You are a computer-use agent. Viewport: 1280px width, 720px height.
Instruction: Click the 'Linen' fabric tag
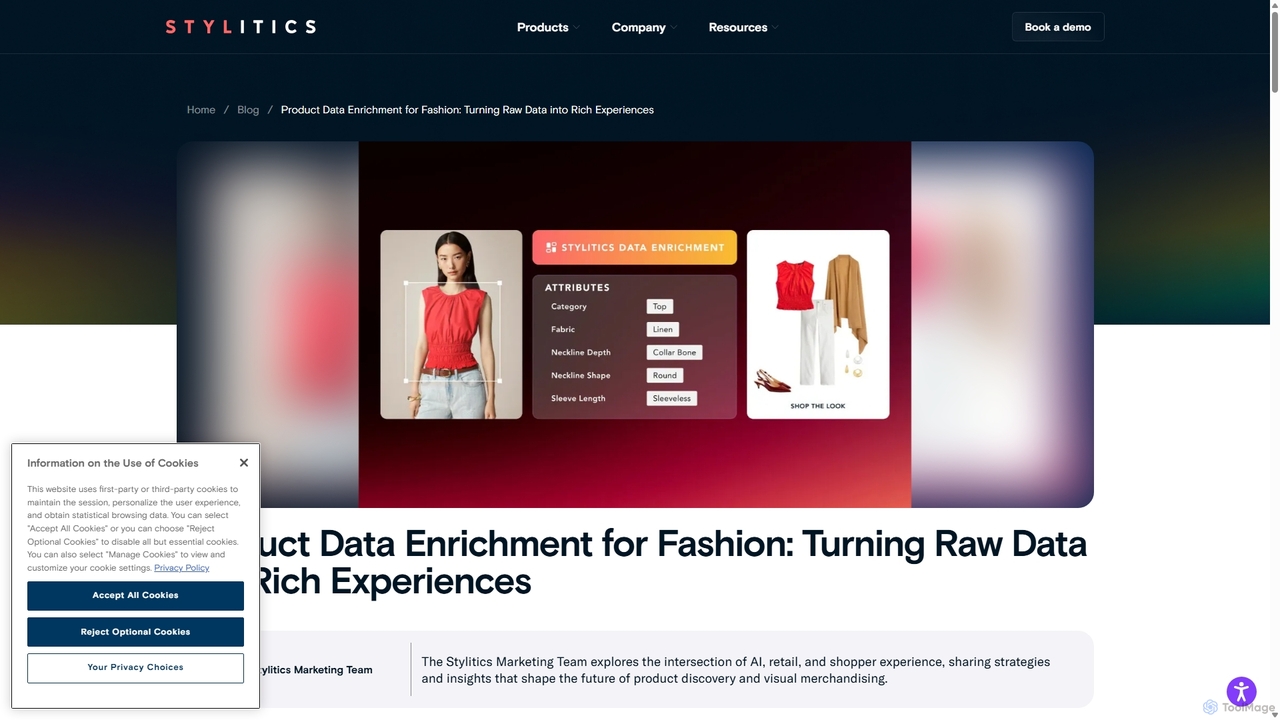tap(663, 329)
